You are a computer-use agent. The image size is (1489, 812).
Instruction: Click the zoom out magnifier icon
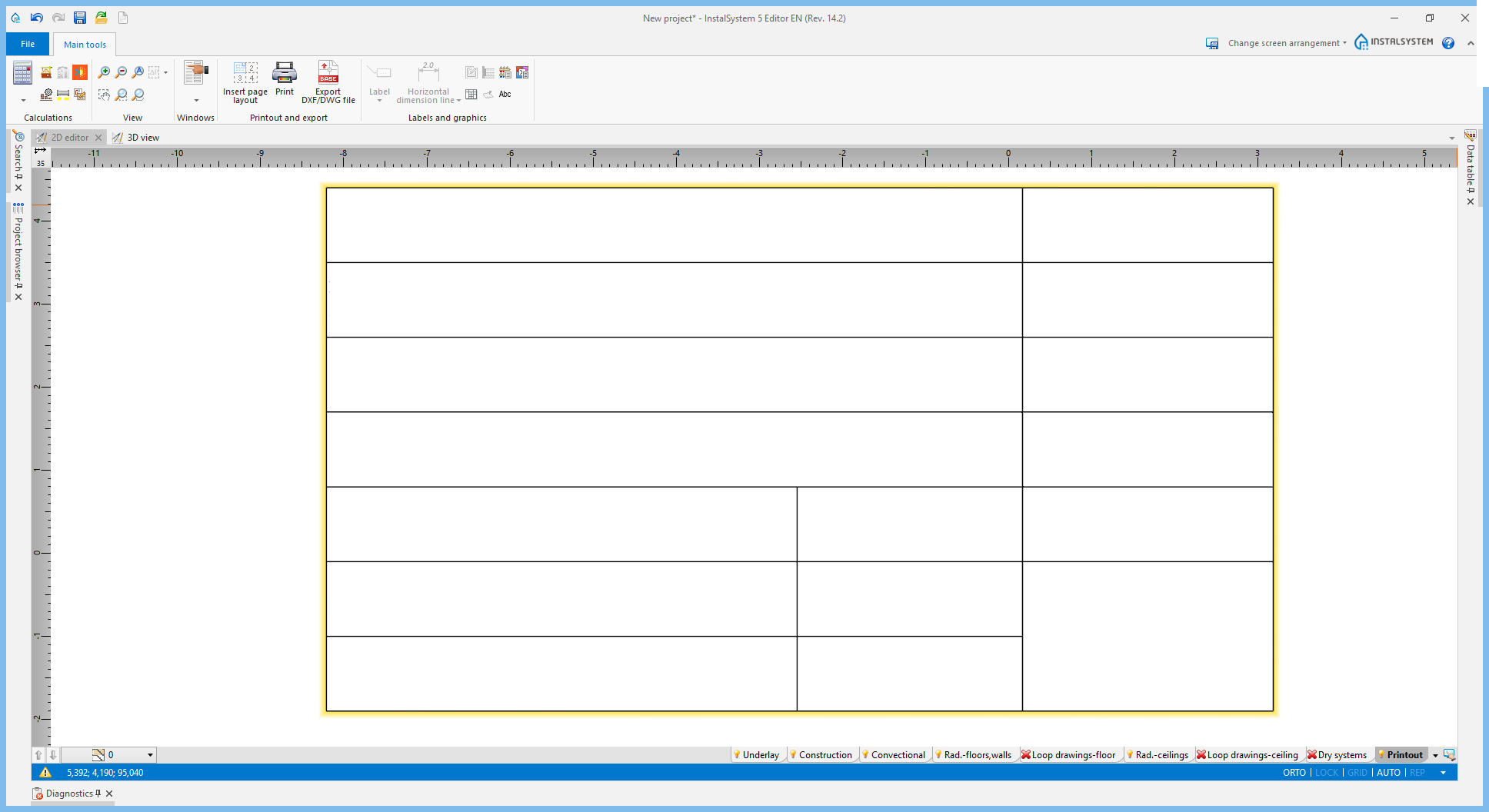coord(121,72)
